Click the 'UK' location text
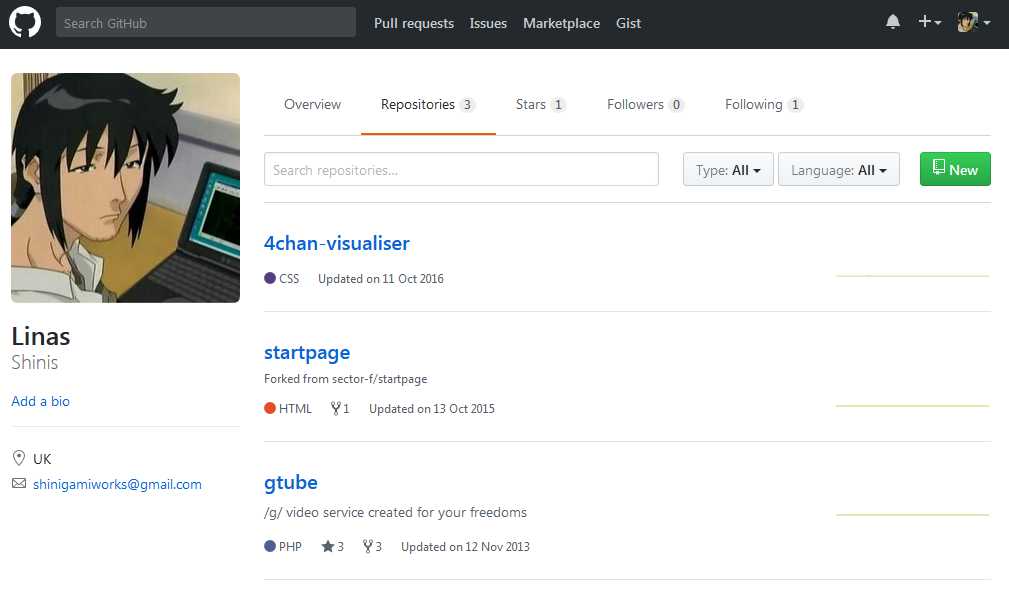 click(42, 459)
